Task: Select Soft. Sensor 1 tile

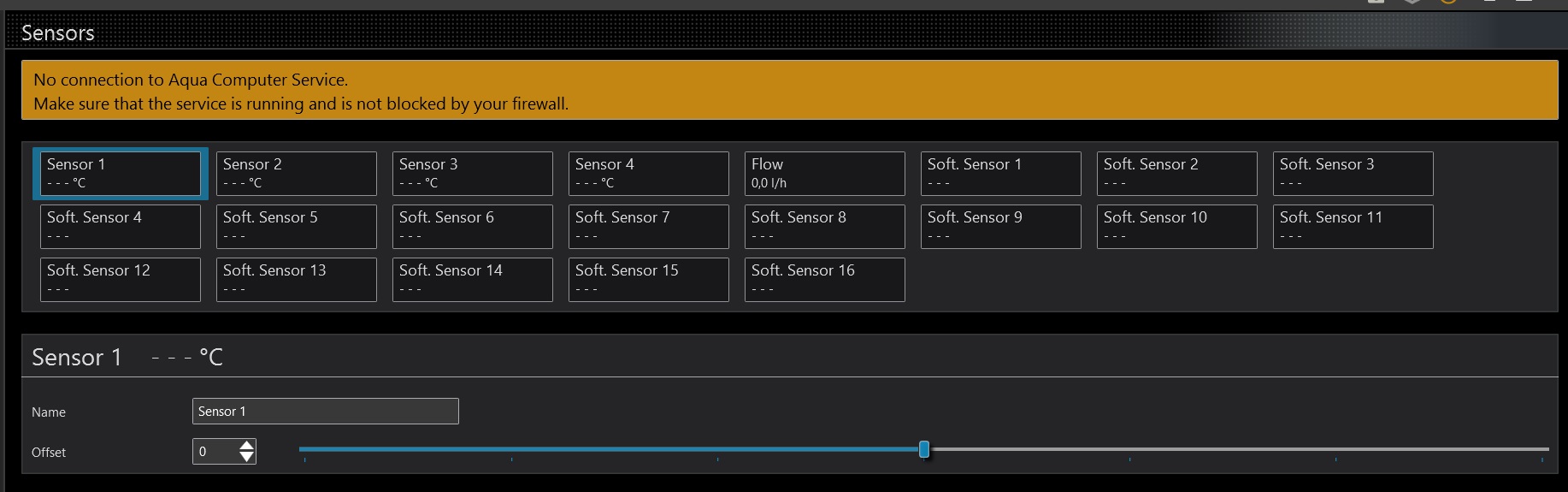Action: tap(1001, 174)
